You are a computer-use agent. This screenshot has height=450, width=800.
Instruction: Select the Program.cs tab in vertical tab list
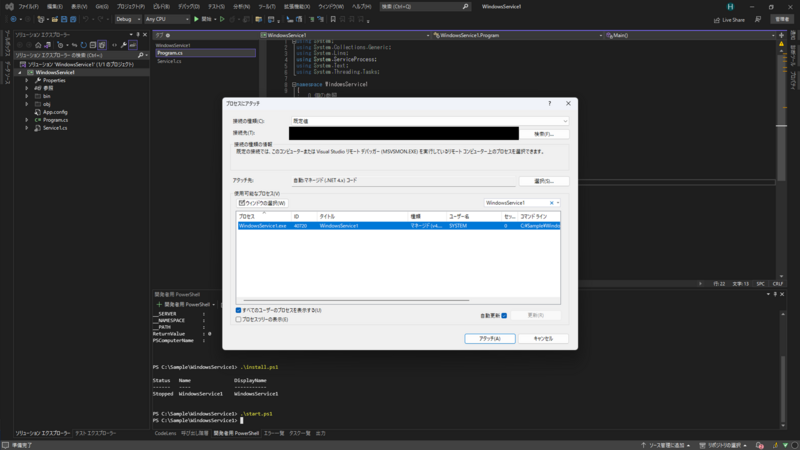pyautogui.click(x=206, y=53)
